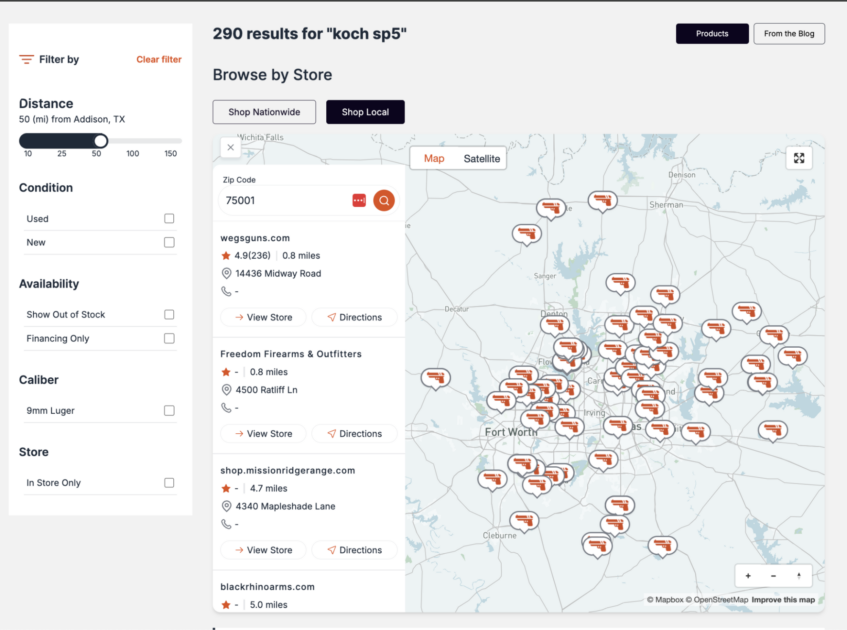
Task: Select the Shop Local tab
Action: pos(365,112)
